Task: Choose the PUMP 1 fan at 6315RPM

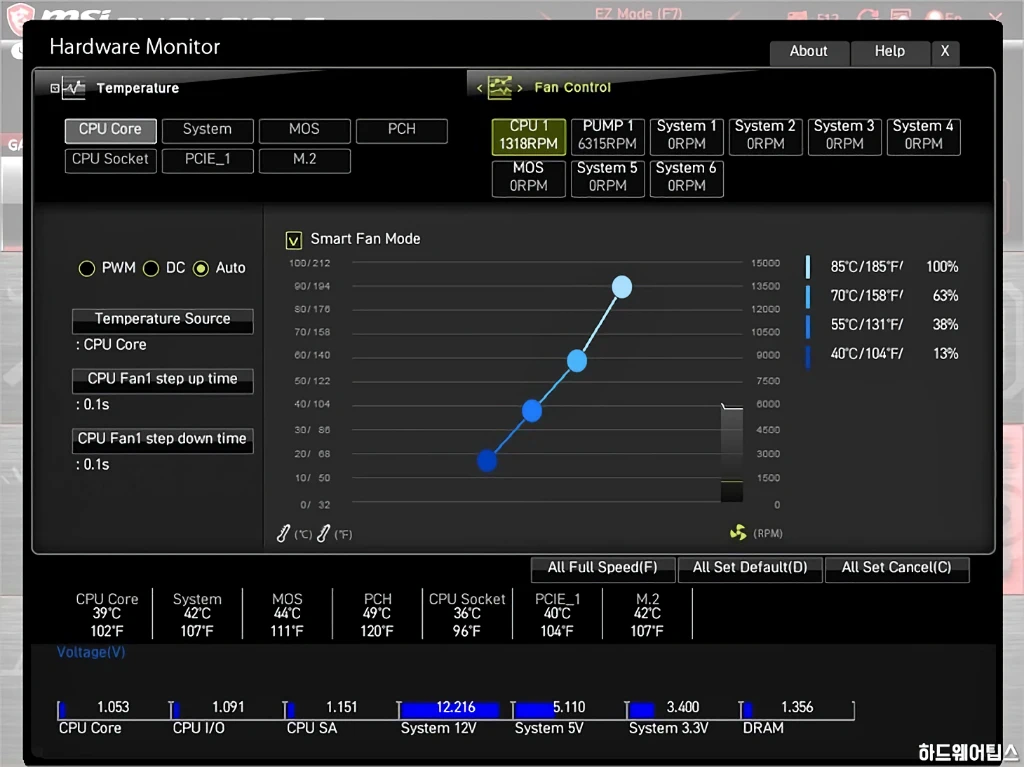Action: pos(607,136)
